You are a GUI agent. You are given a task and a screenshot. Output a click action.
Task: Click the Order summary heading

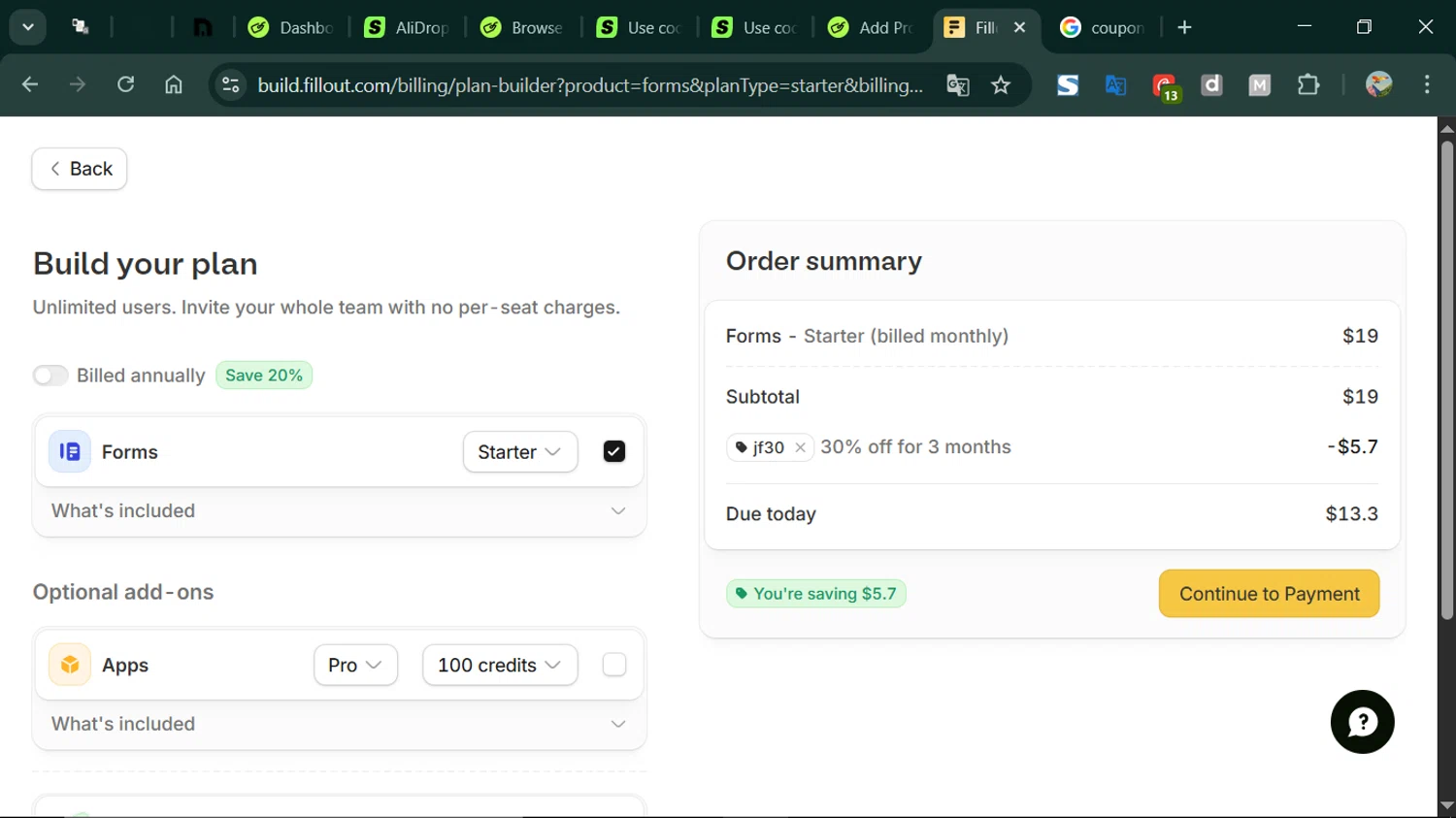pyautogui.click(x=824, y=261)
